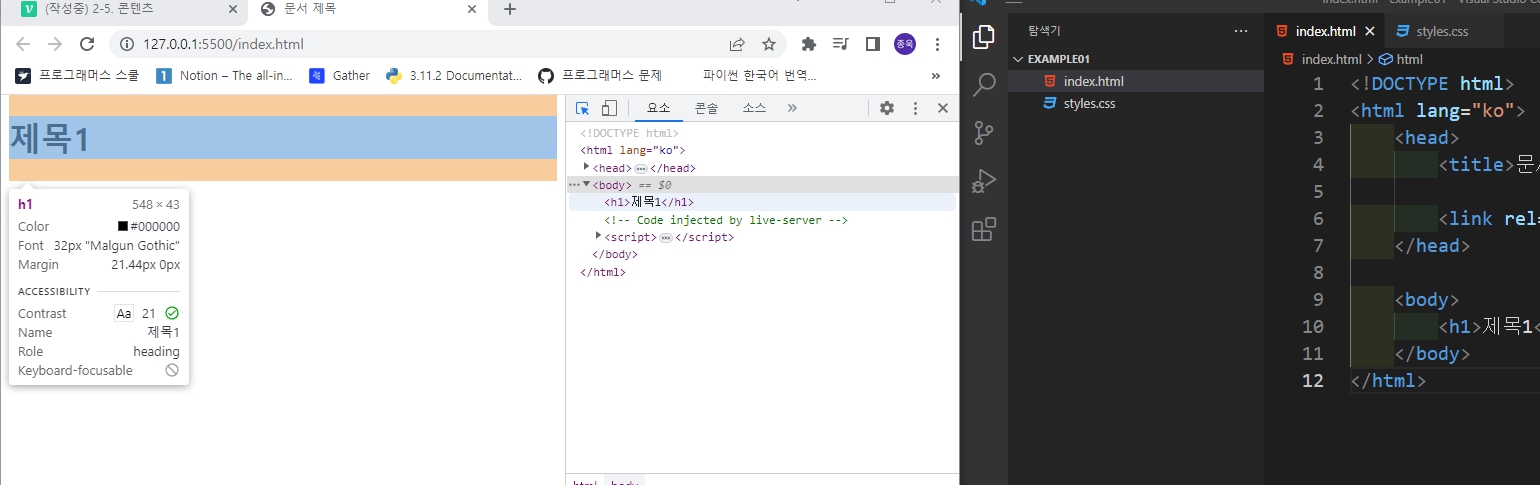The width and height of the screenshot is (1540, 485).
Task: Click the closing html tag in DOM tree
Action: 603,272
